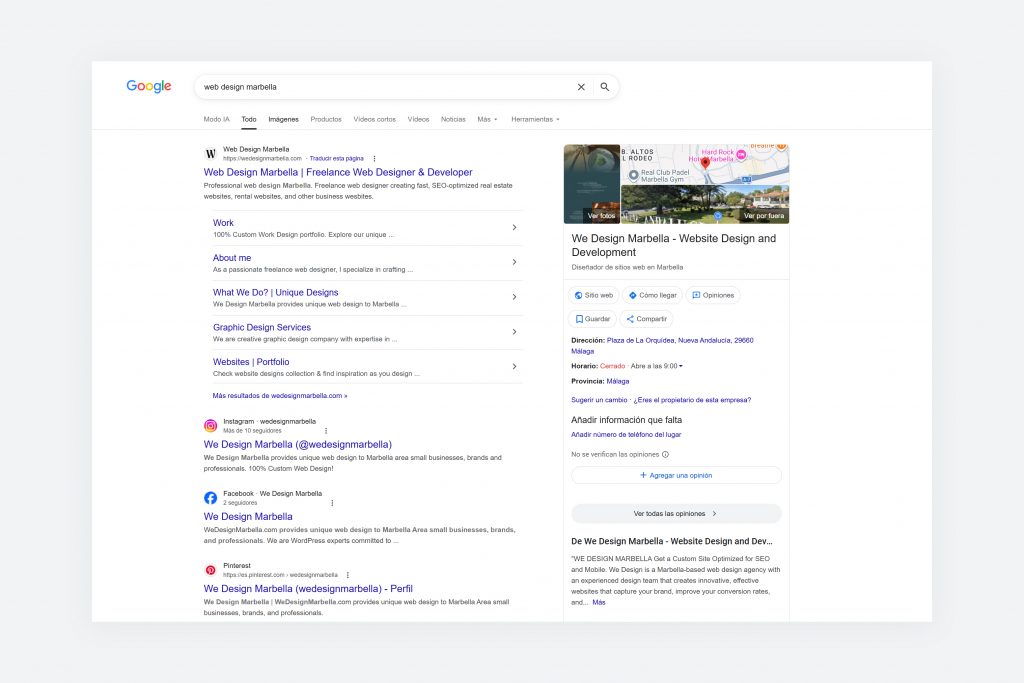Open the Graphic Design Services sitelink

point(262,327)
